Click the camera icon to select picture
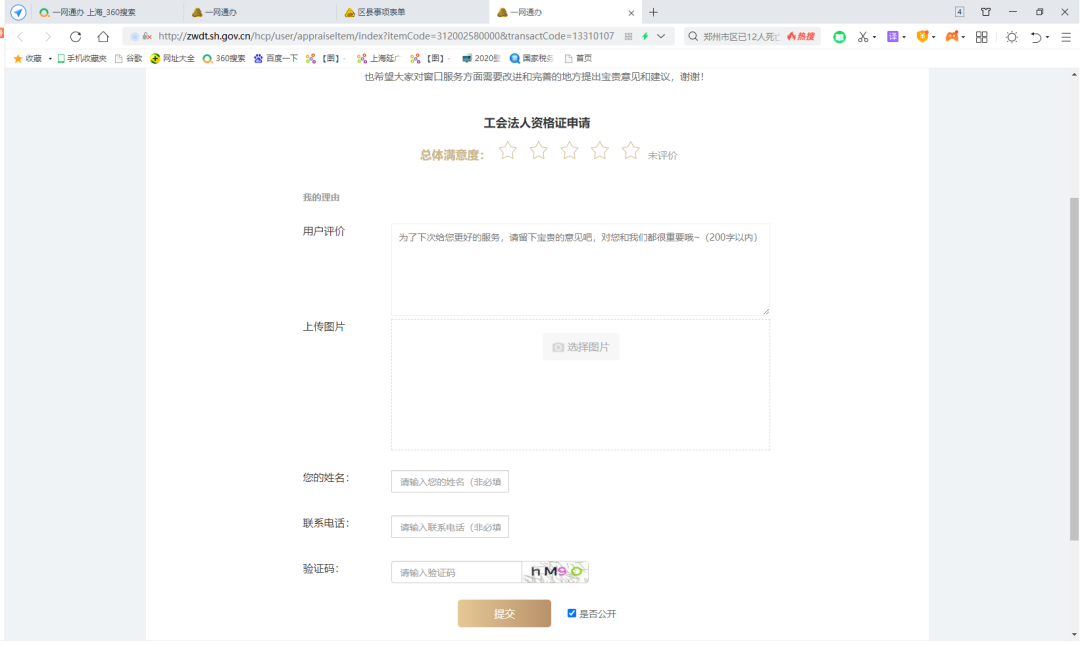 pos(558,347)
